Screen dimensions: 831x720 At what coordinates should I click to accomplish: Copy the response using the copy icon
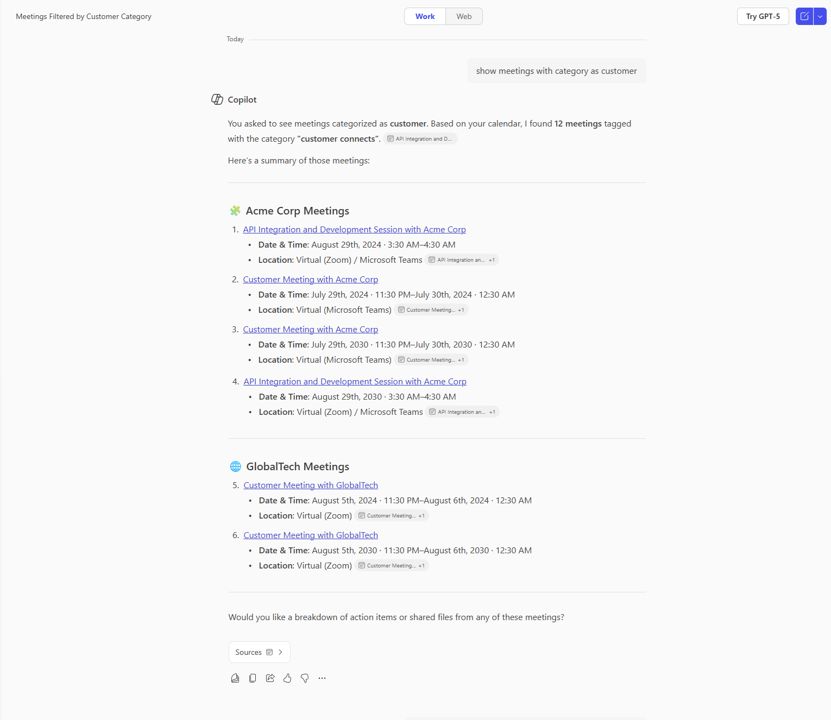click(x=252, y=678)
